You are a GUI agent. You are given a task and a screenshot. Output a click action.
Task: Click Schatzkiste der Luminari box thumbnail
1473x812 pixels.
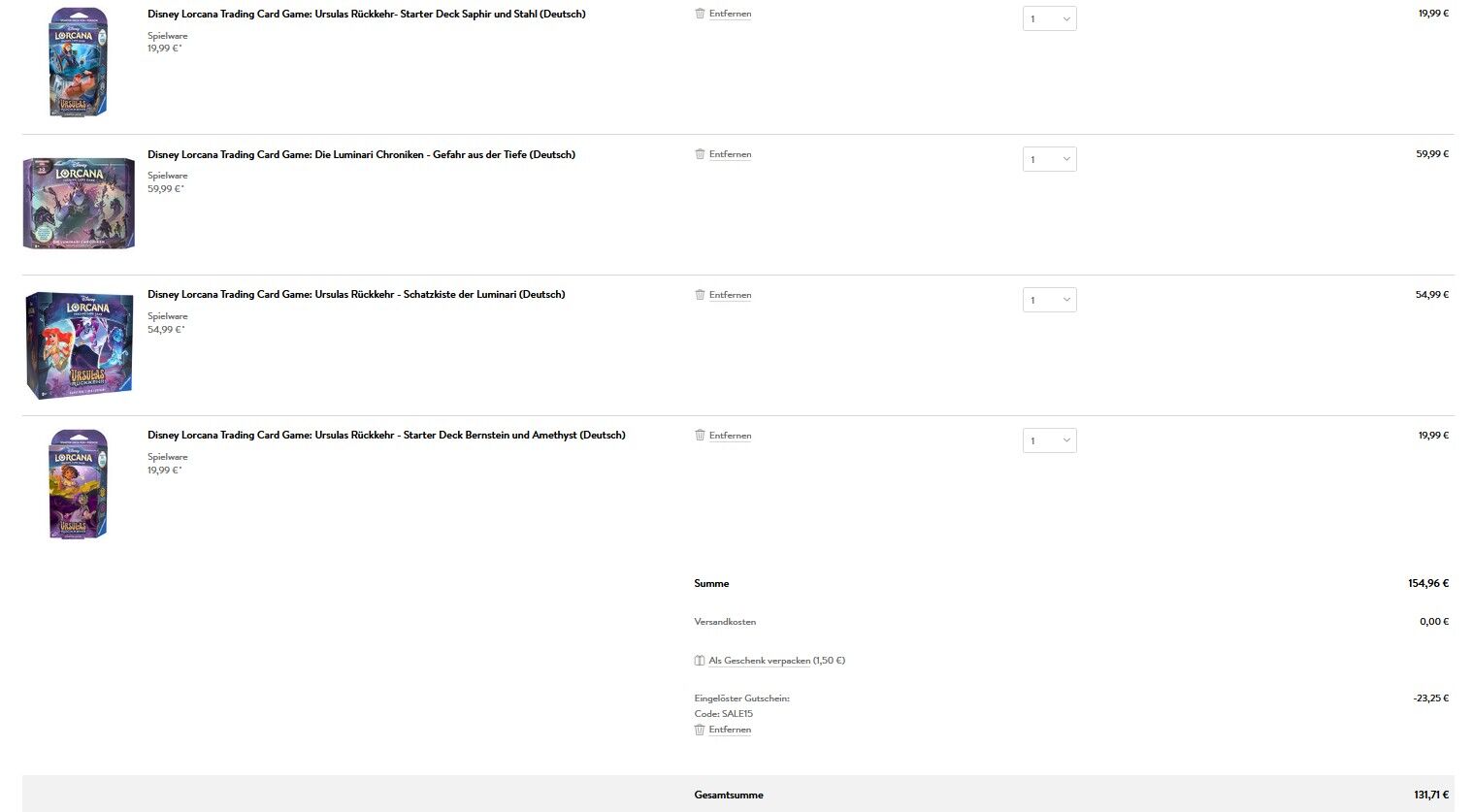[79, 344]
